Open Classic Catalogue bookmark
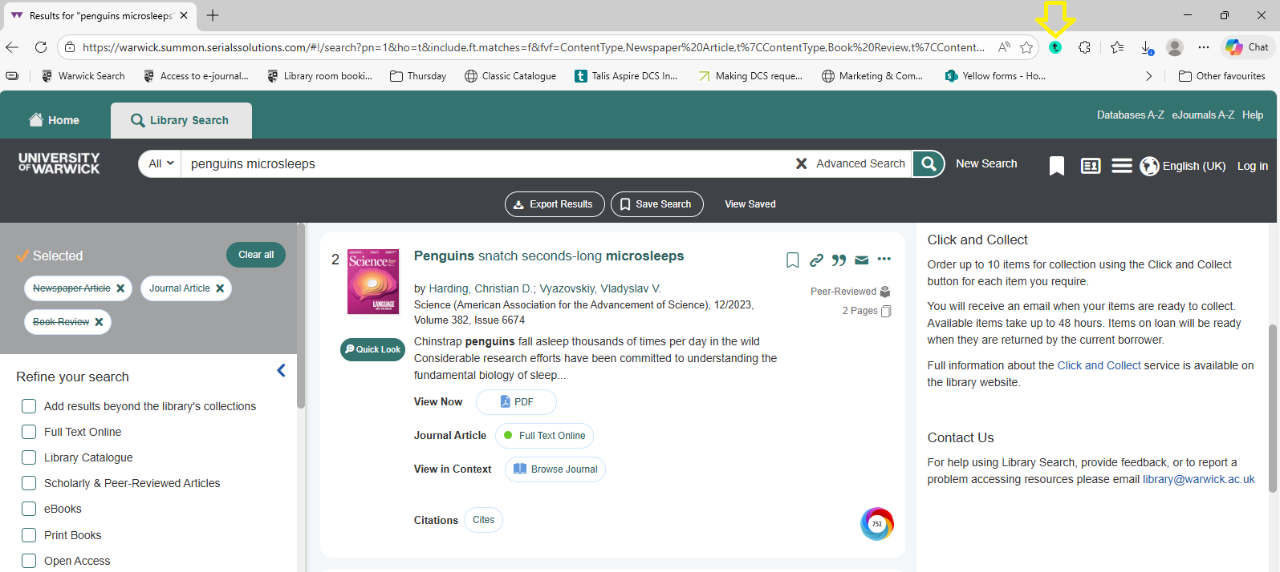1280x572 pixels. pyautogui.click(x=510, y=76)
